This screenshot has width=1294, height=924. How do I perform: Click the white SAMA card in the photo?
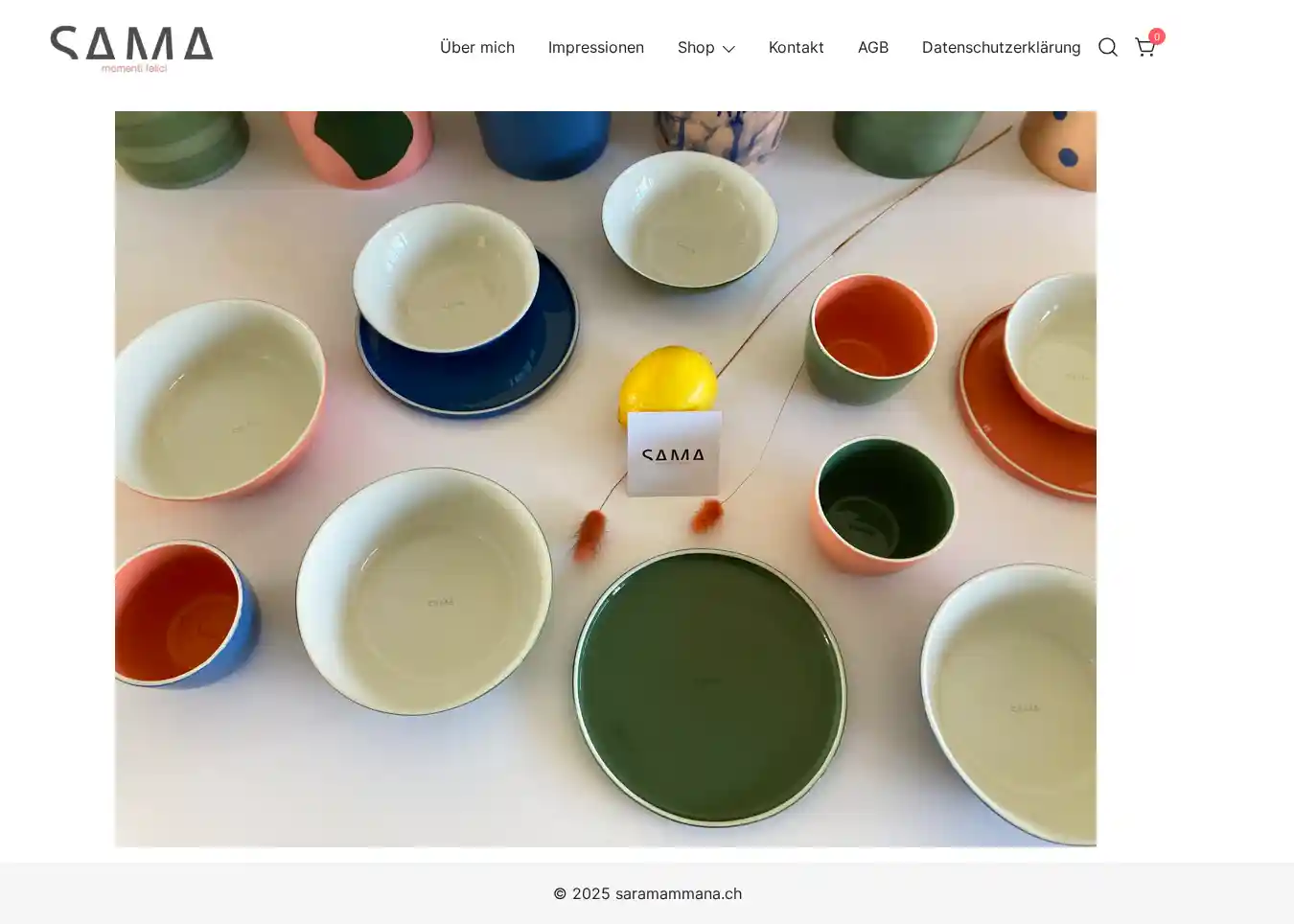tap(674, 454)
